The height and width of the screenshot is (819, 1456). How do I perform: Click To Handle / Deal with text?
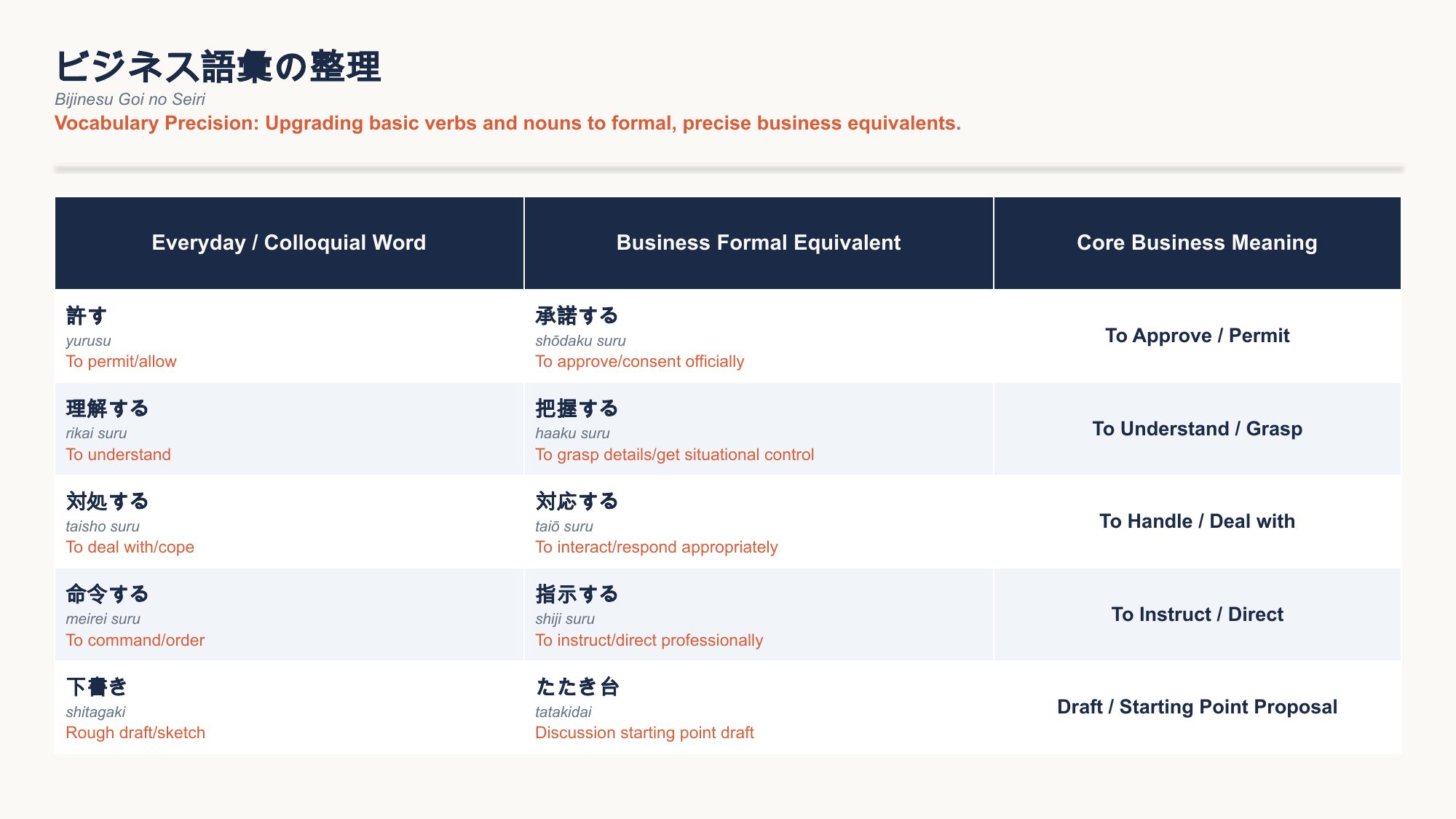[x=1197, y=521]
